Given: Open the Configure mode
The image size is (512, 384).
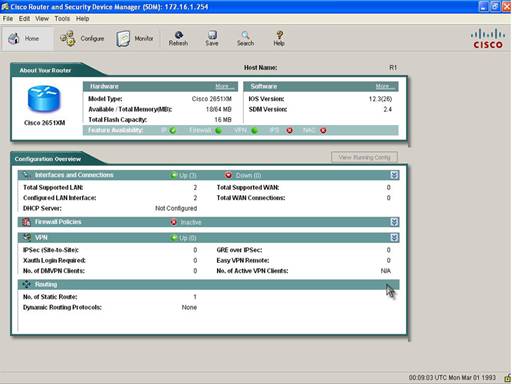Looking at the screenshot, I should point(82,39).
